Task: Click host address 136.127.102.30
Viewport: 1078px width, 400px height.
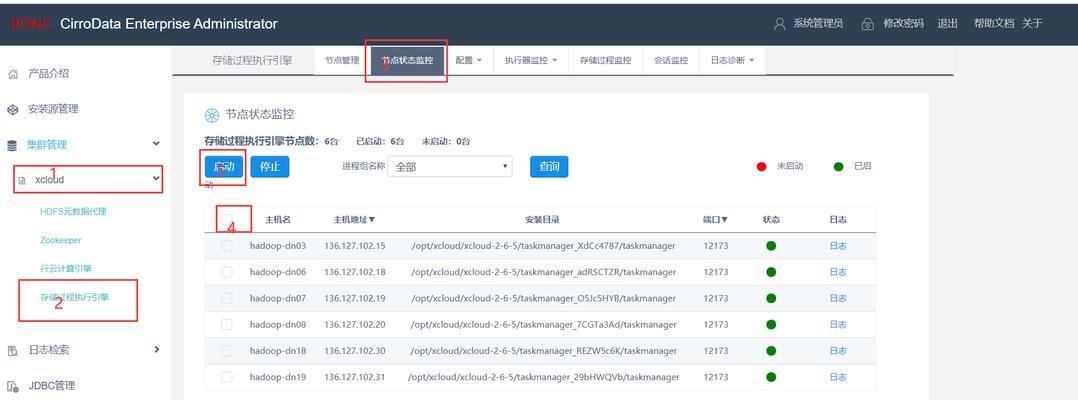Action: tap(355, 351)
